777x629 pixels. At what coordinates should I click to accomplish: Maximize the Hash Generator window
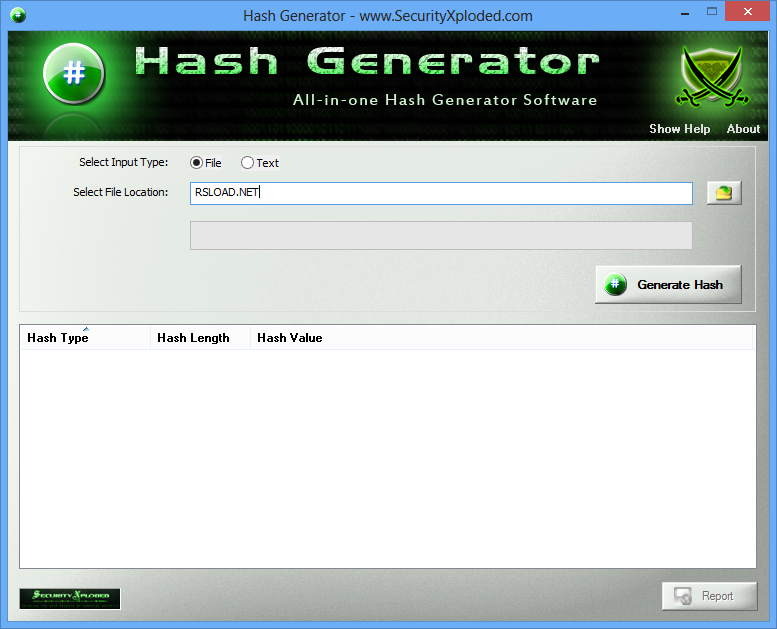712,12
